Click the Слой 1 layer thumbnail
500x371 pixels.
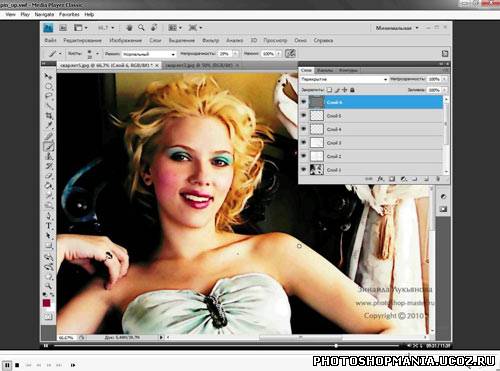[x=316, y=169]
